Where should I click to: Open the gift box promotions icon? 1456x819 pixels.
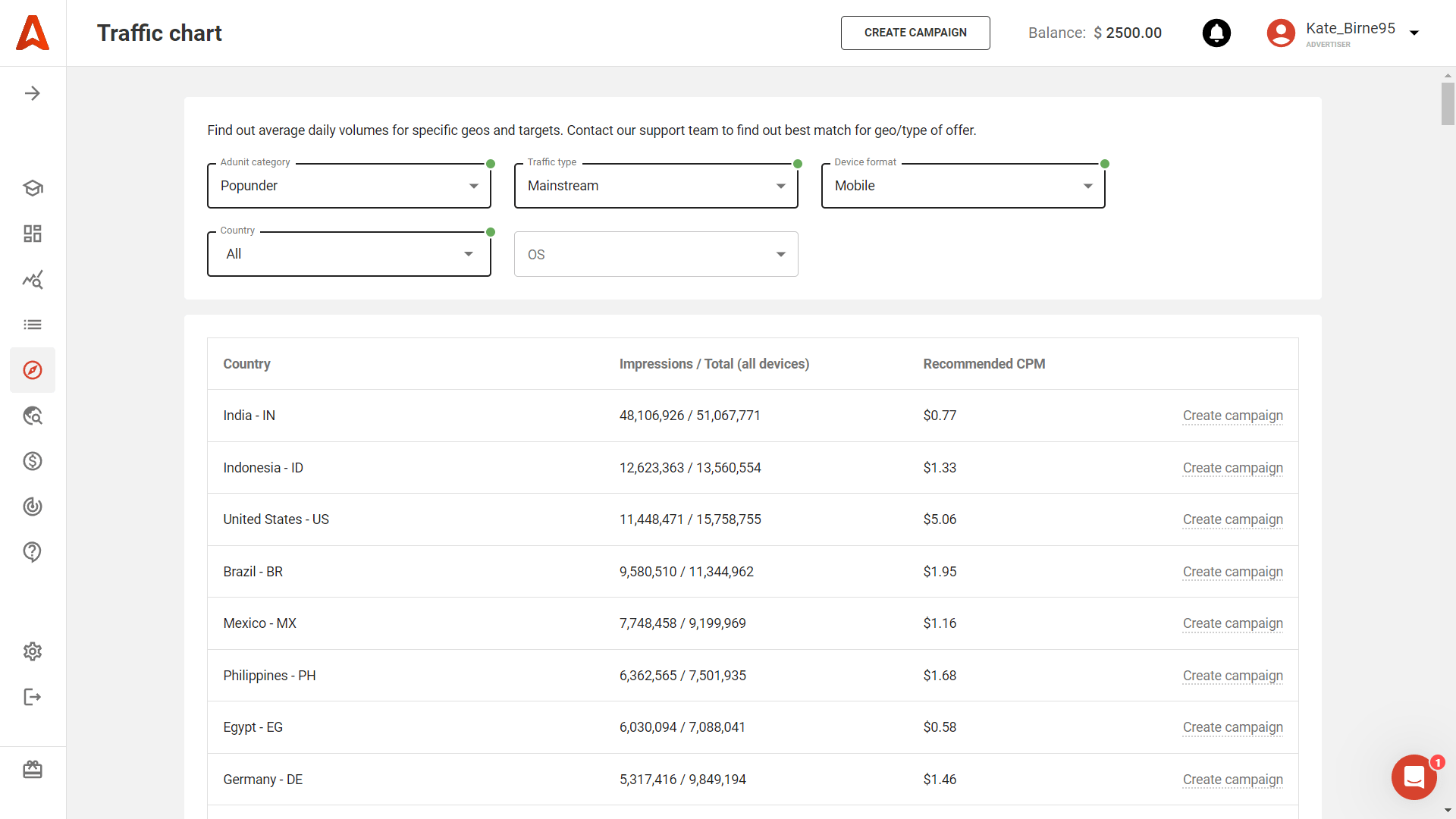coord(33,769)
